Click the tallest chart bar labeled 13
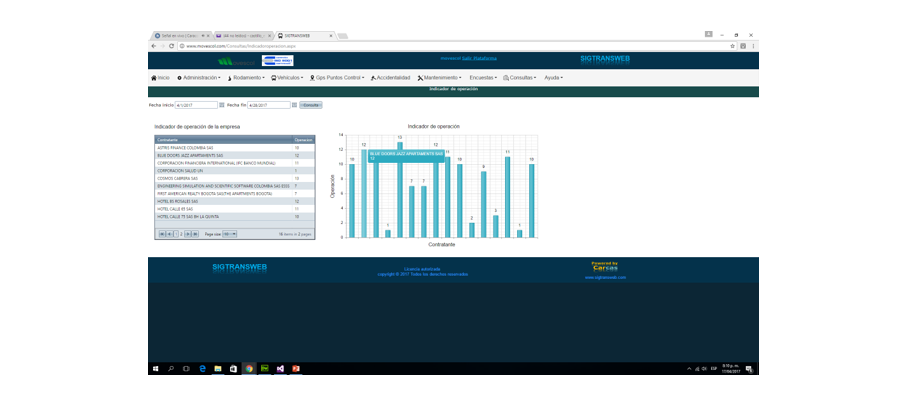 (400, 190)
